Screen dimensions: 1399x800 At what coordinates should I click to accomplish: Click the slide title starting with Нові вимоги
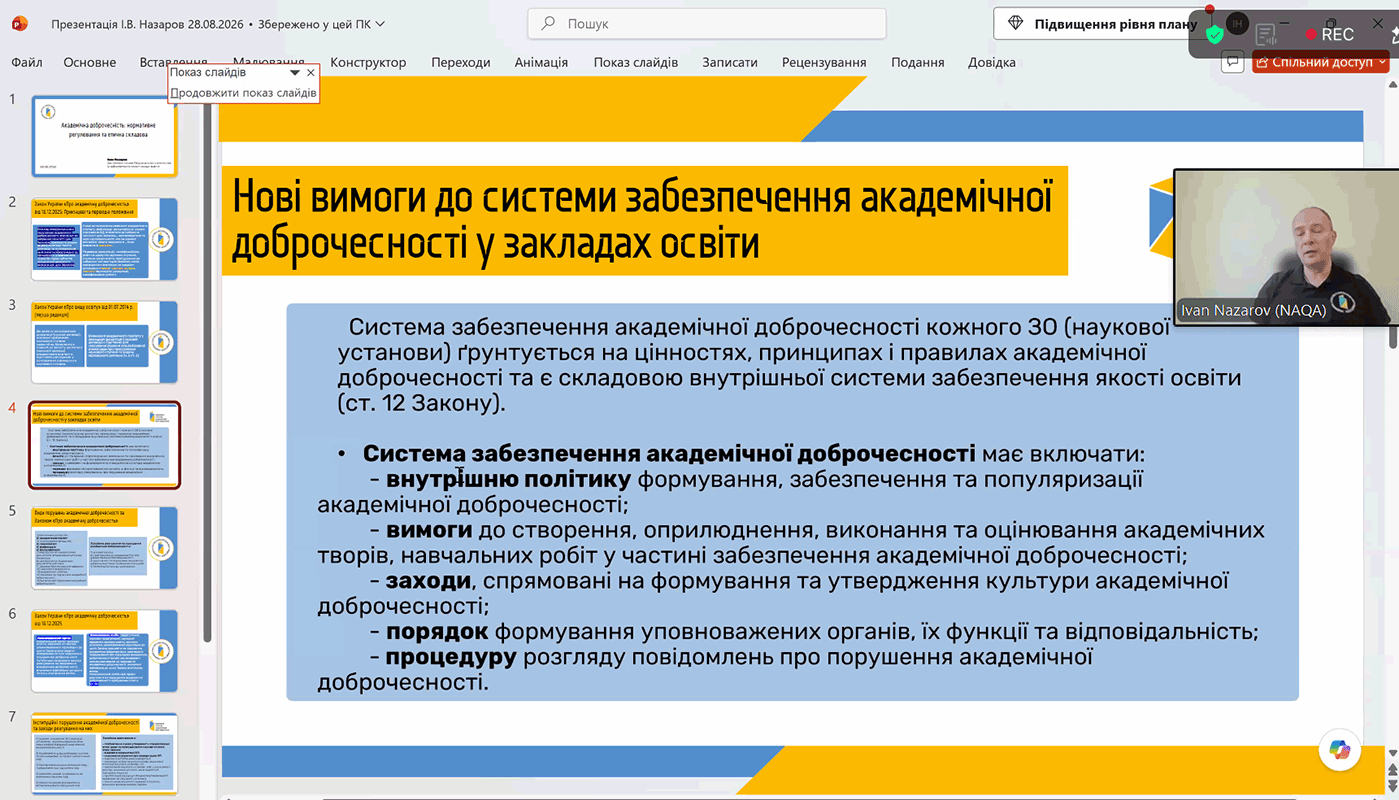645,220
